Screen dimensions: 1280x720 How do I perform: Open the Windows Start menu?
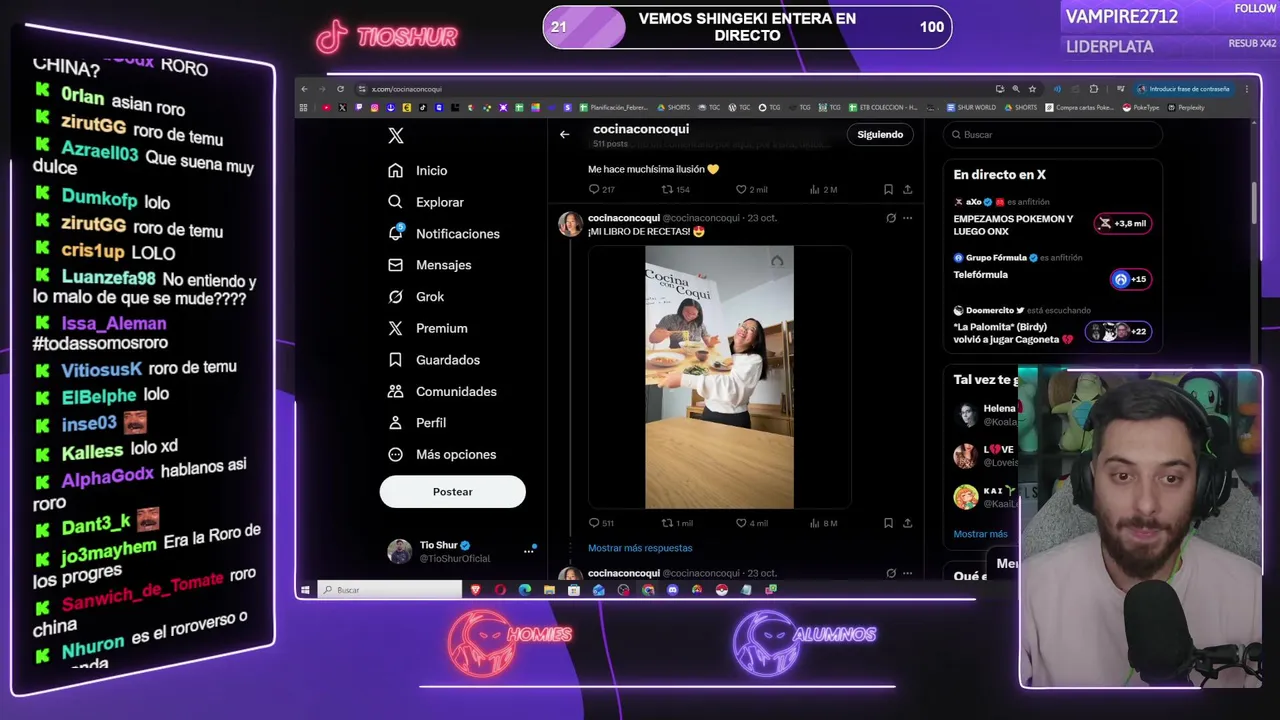tap(305, 590)
